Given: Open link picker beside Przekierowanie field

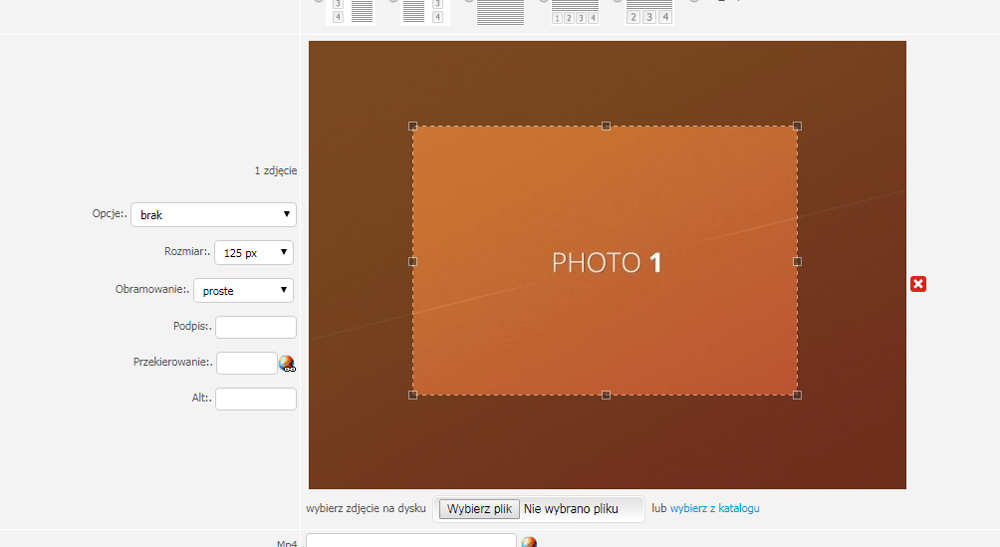Looking at the screenshot, I should pyautogui.click(x=287, y=364).
